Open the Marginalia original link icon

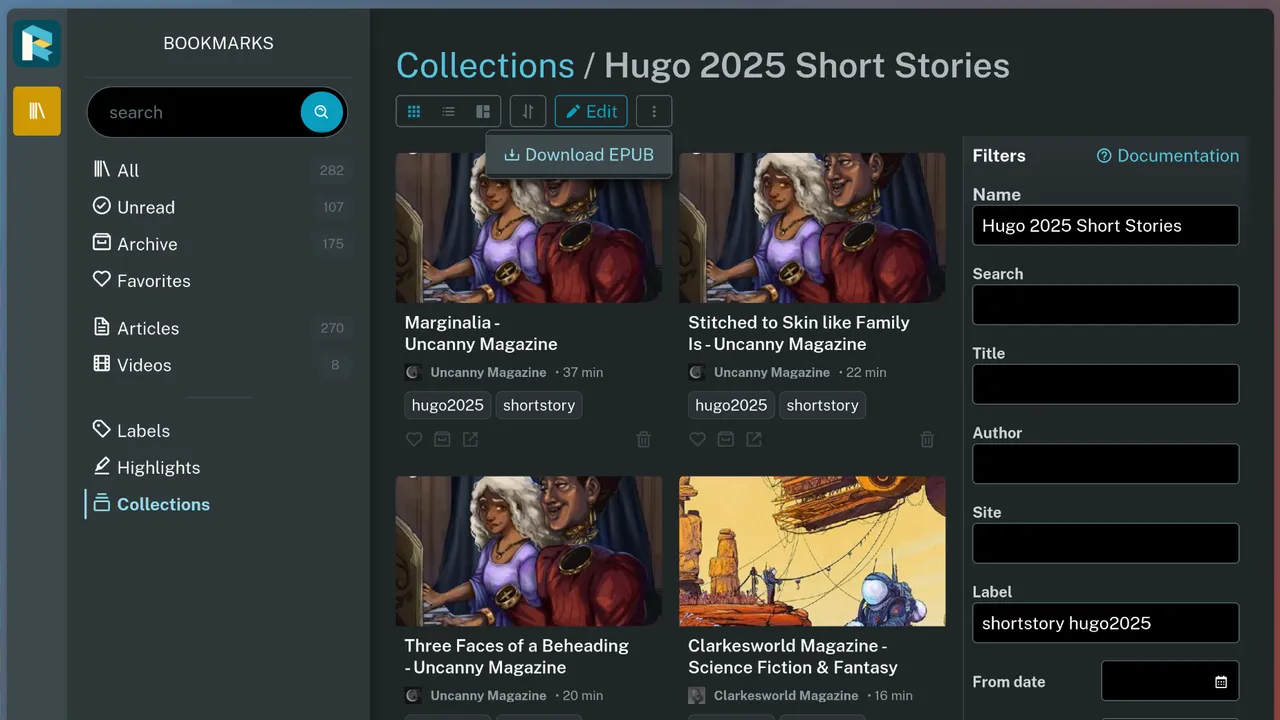pyautogui.click(x=470, y=439)
